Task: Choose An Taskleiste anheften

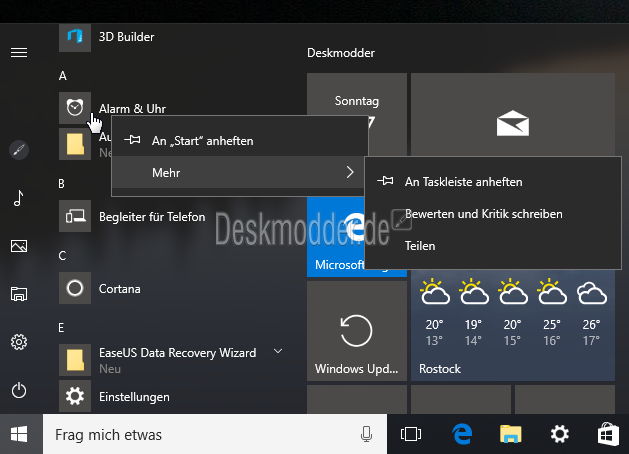Action: point(463,182)
